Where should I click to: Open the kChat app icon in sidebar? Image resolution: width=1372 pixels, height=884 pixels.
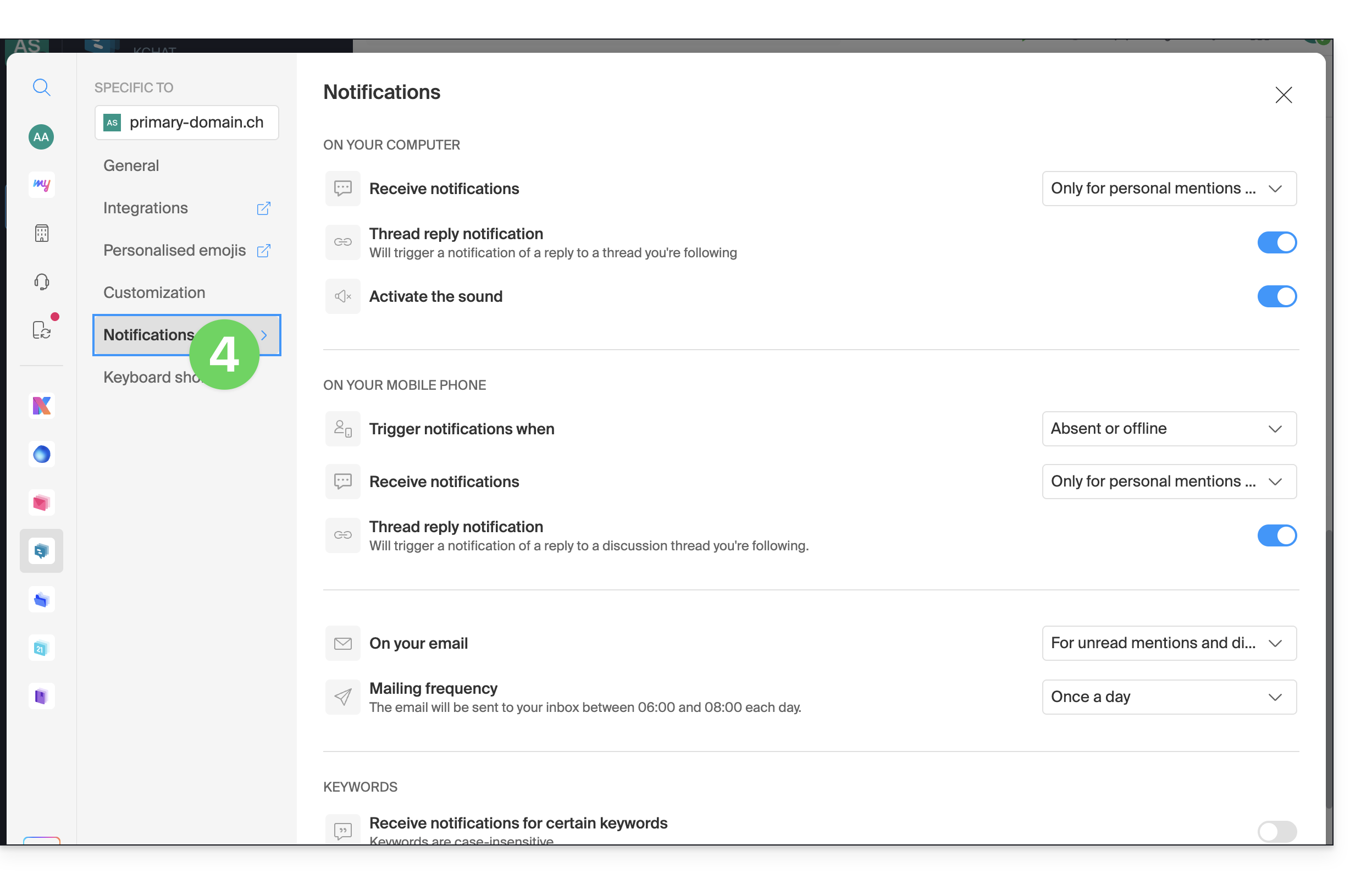[x=41, y=551]
